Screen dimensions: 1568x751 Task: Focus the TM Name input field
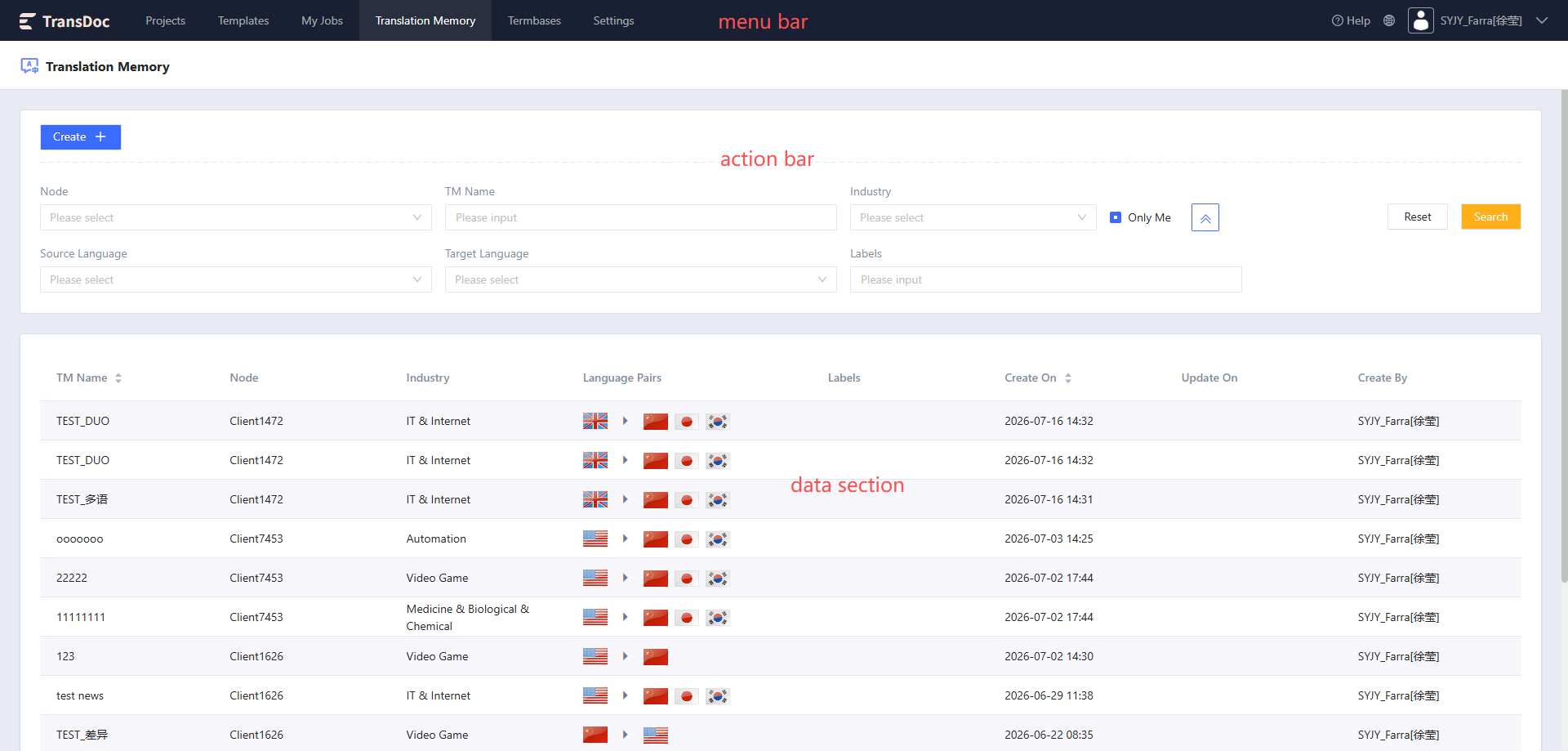641,217
